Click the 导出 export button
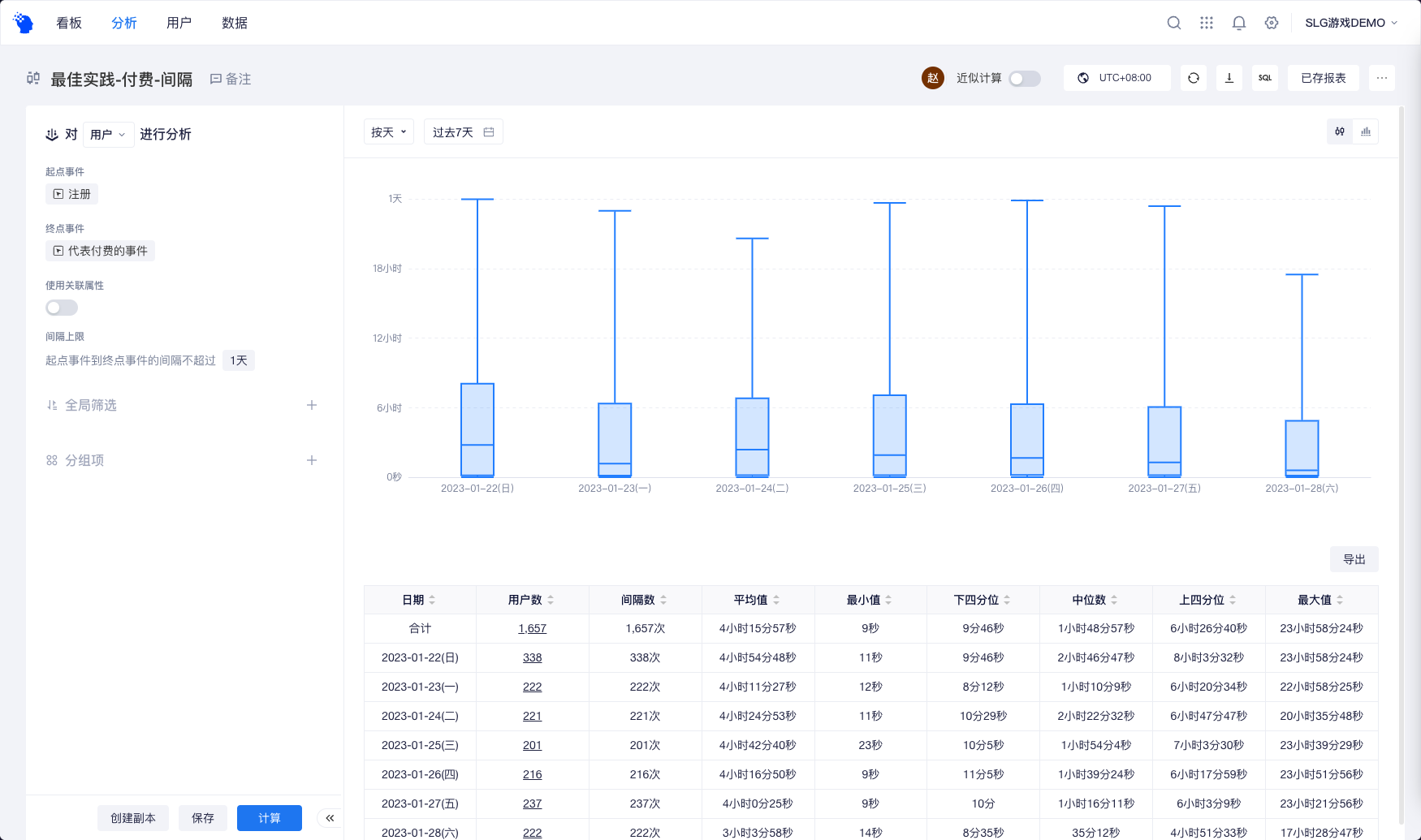1421x840 pixels. pyautogui.click(x=1354, y=559)
